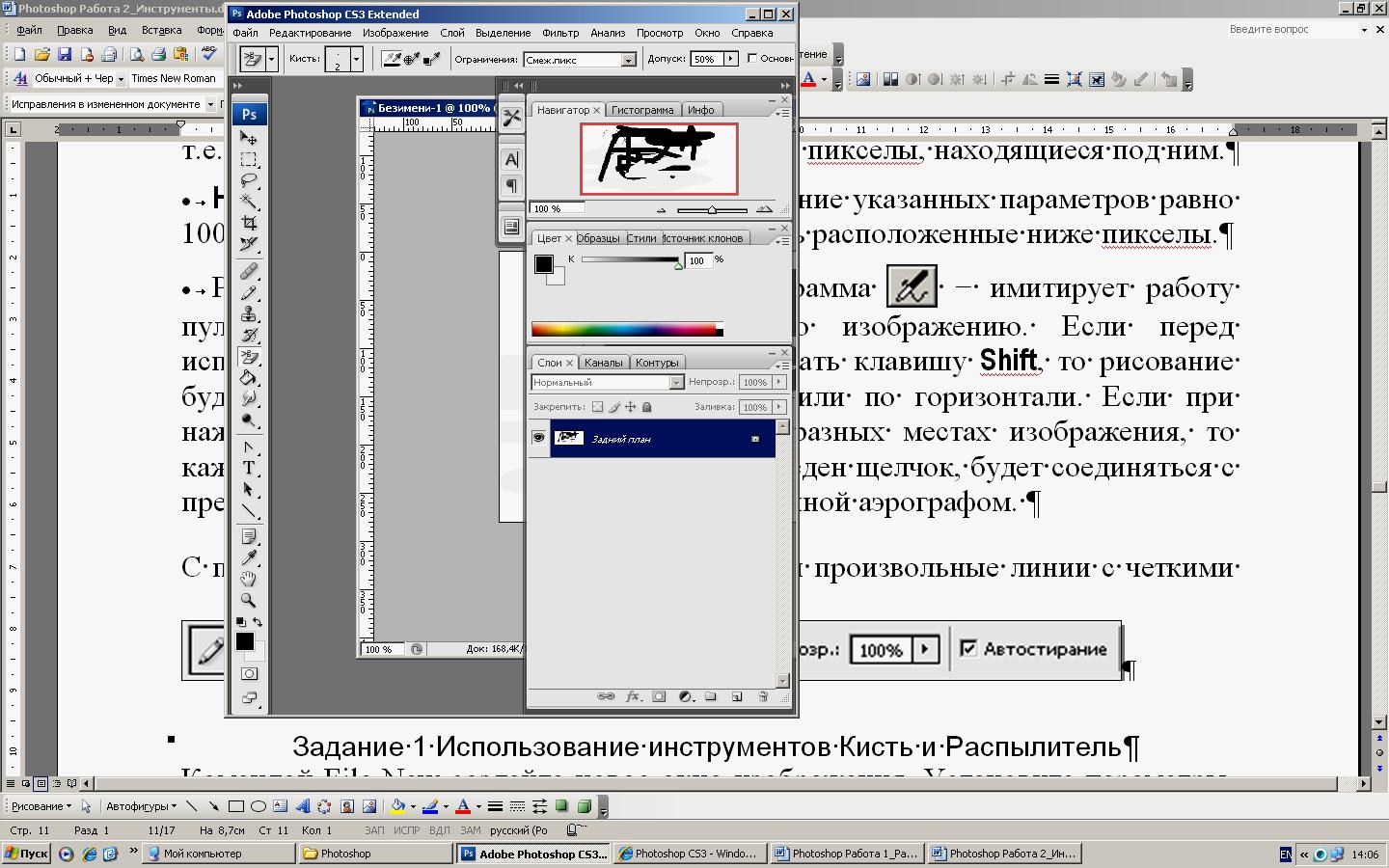
Task: Select the Crop tool
Action: tap(249, 223)
